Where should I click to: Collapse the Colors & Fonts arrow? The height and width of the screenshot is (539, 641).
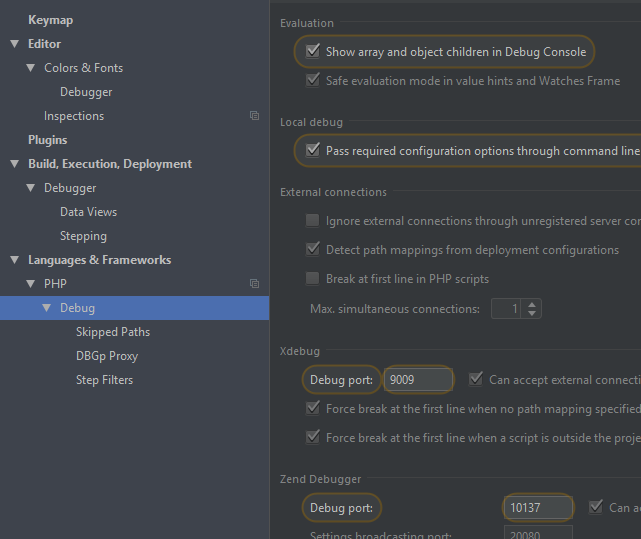coord(31,68)
